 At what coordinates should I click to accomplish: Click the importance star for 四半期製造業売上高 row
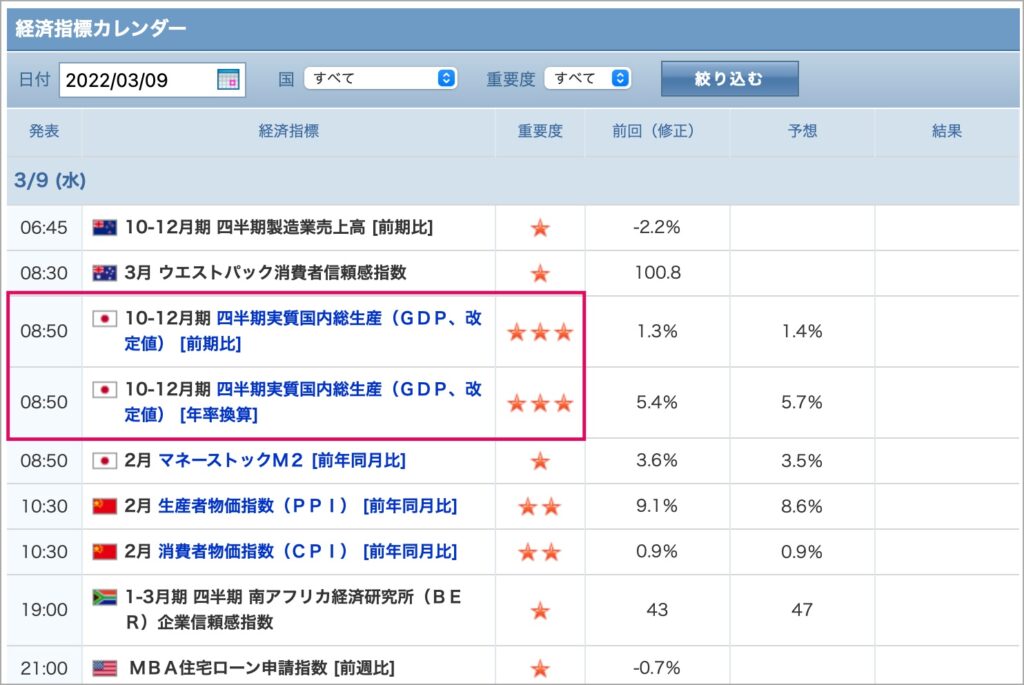pos(540,228)
